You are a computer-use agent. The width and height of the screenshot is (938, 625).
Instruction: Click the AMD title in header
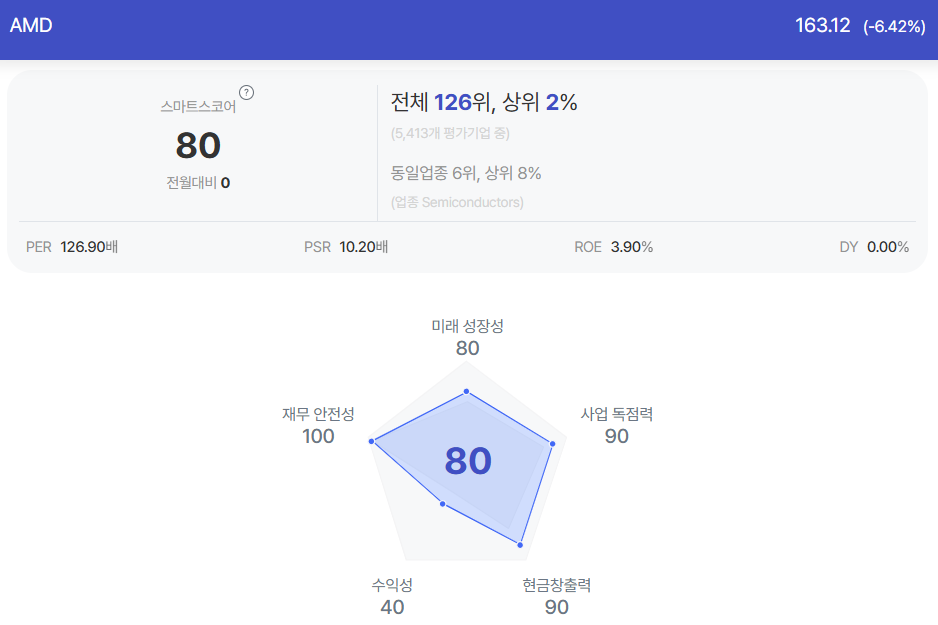[31, 25]
